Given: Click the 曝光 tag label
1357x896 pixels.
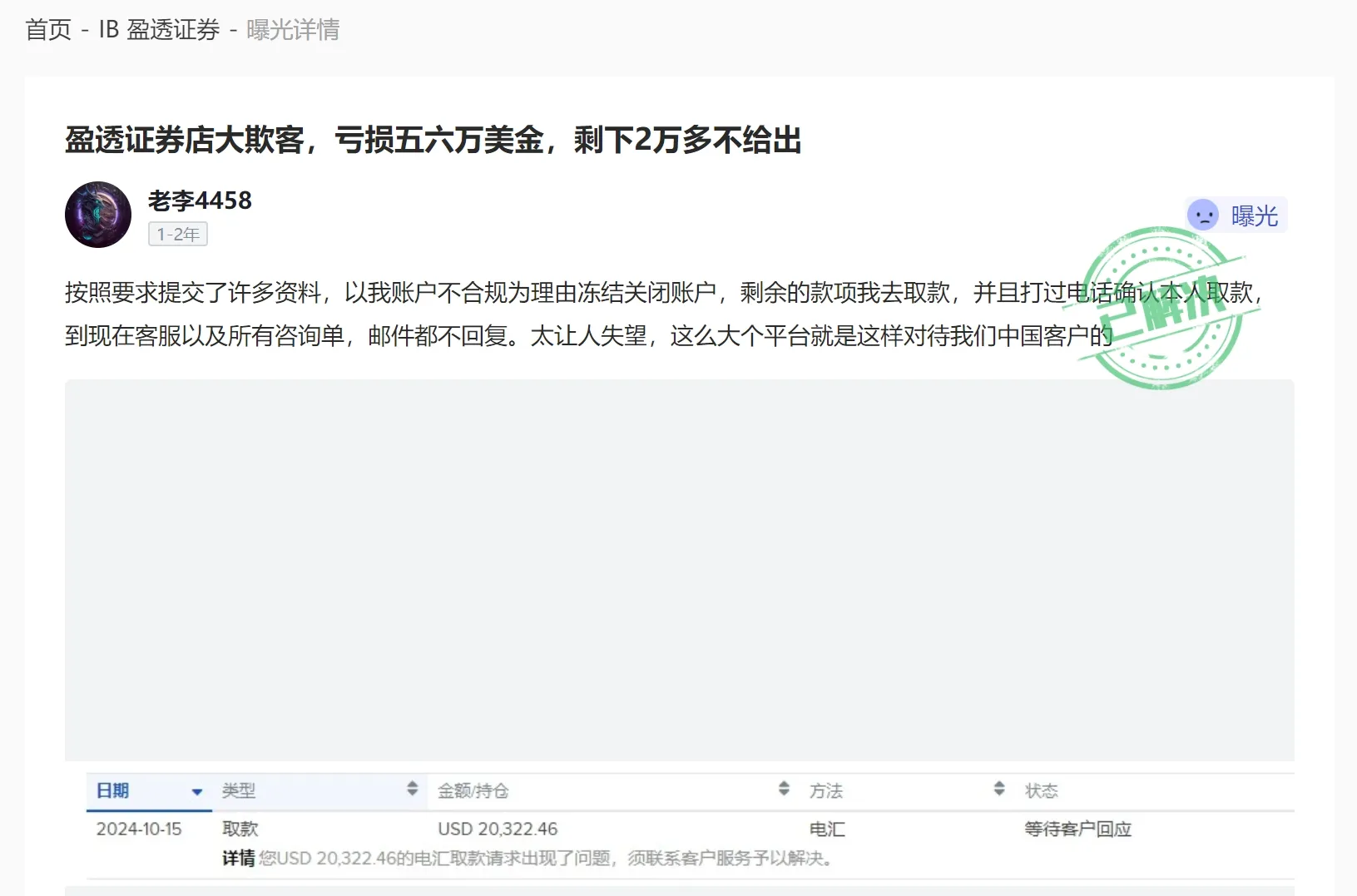Looking at the screenshot, I should [x=1254, y=216].
